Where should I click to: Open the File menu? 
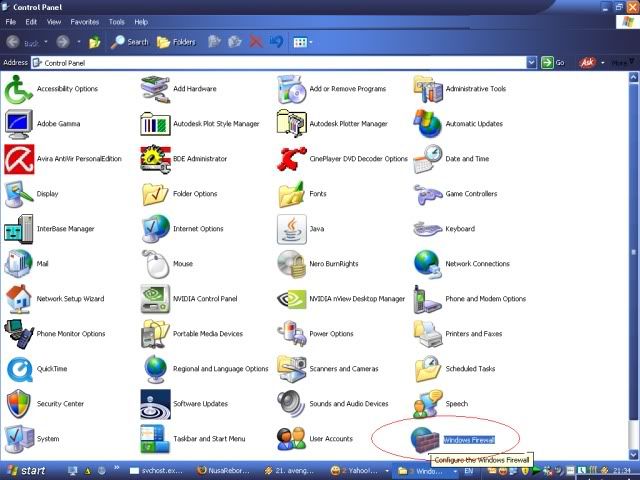pyautogui.click(x=11, y=22)
